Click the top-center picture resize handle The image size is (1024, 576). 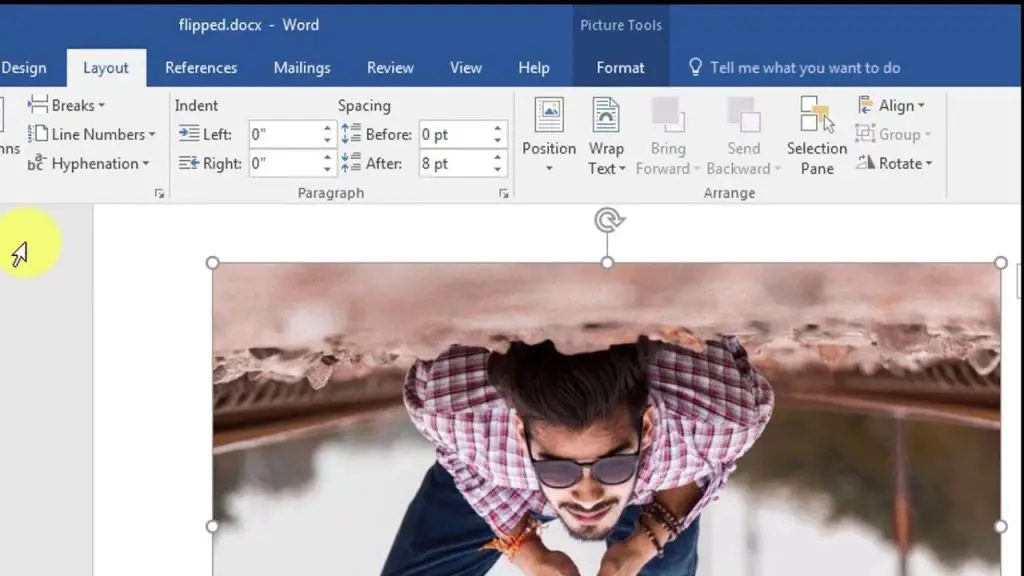pos(607,263)
